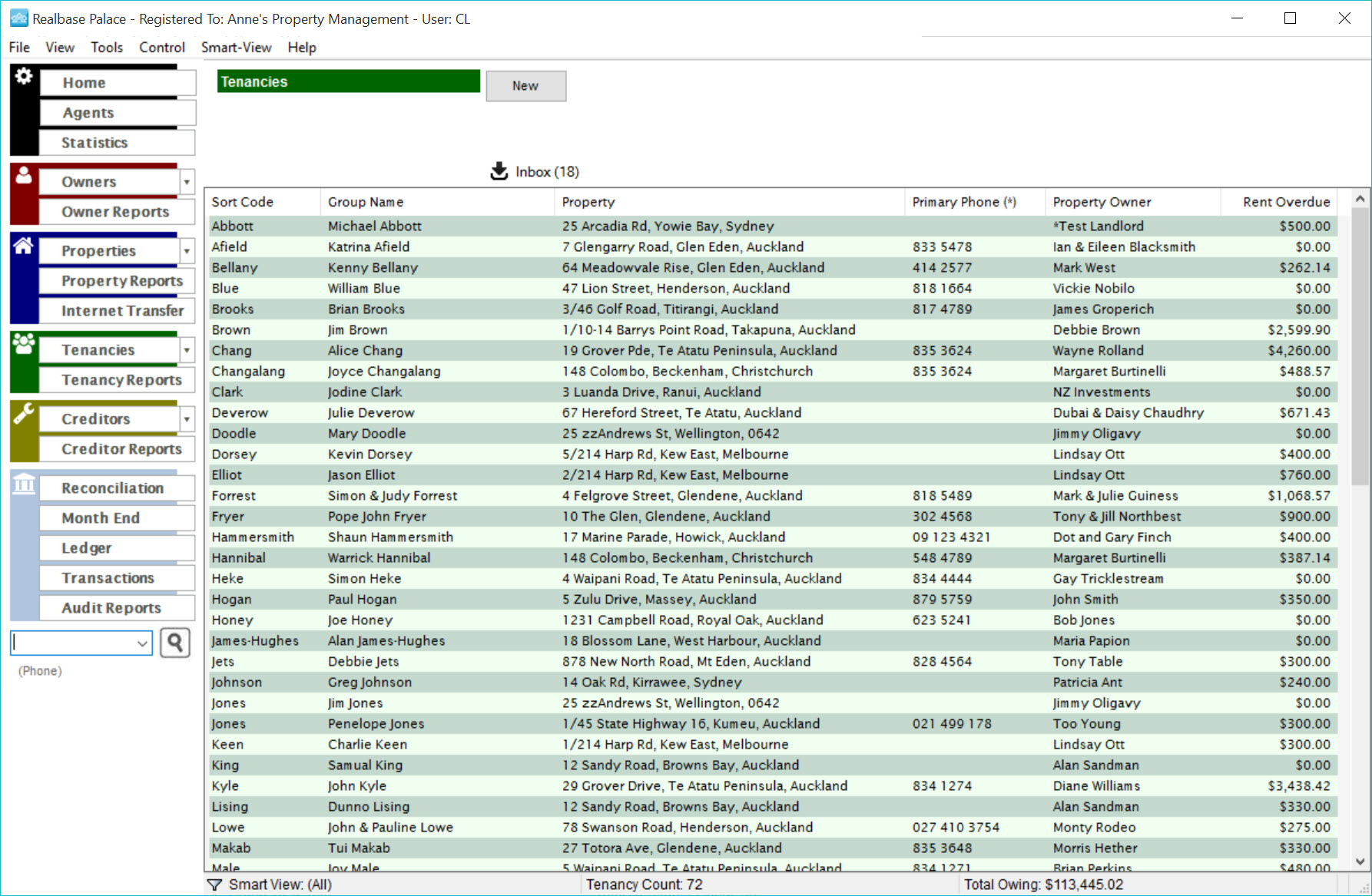The width and height of the screenshot is (1372, 896).
Task: Click the people group icon beside Tenancies
Action: click(24, 343)
